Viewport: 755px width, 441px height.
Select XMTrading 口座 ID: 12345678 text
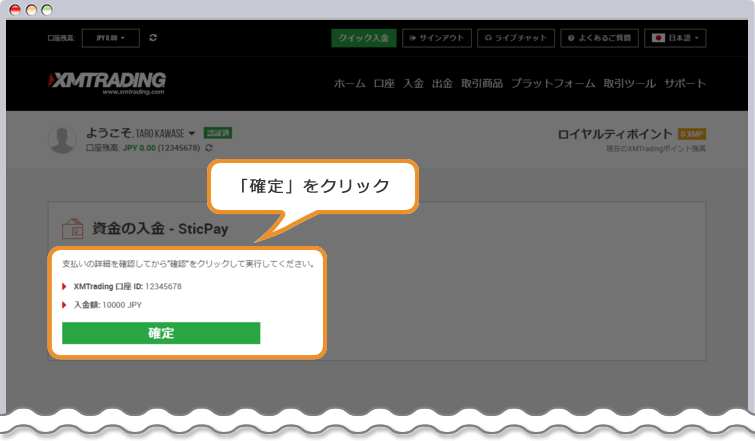tap(128, 286)
